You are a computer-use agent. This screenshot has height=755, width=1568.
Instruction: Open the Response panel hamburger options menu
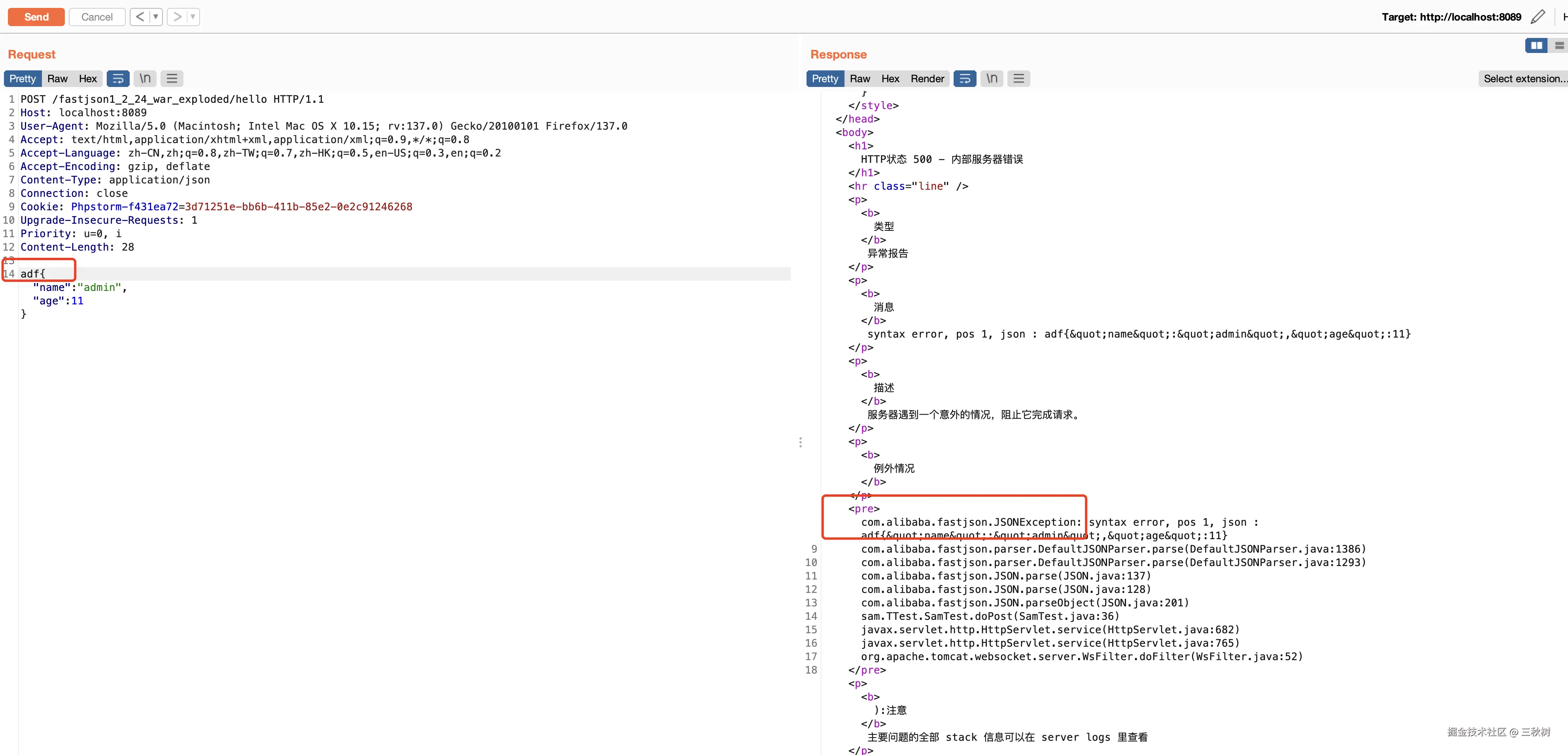tap(1018, 79)
